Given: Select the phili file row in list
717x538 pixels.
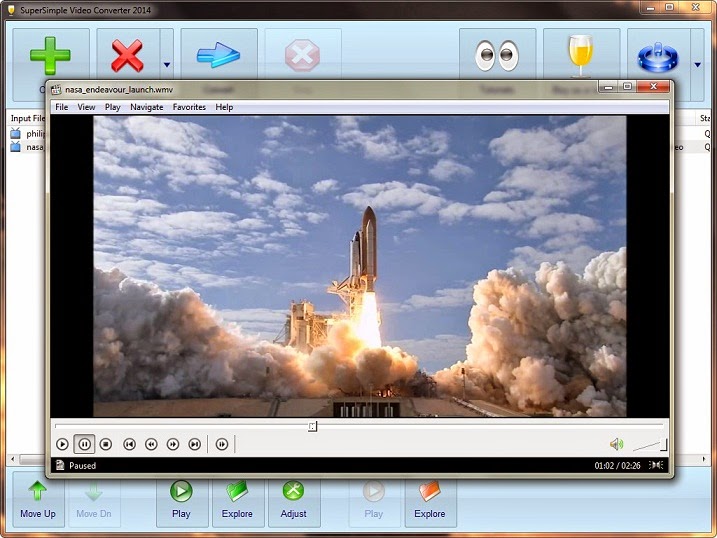Looking at the screenshot, I should (27, 133).
